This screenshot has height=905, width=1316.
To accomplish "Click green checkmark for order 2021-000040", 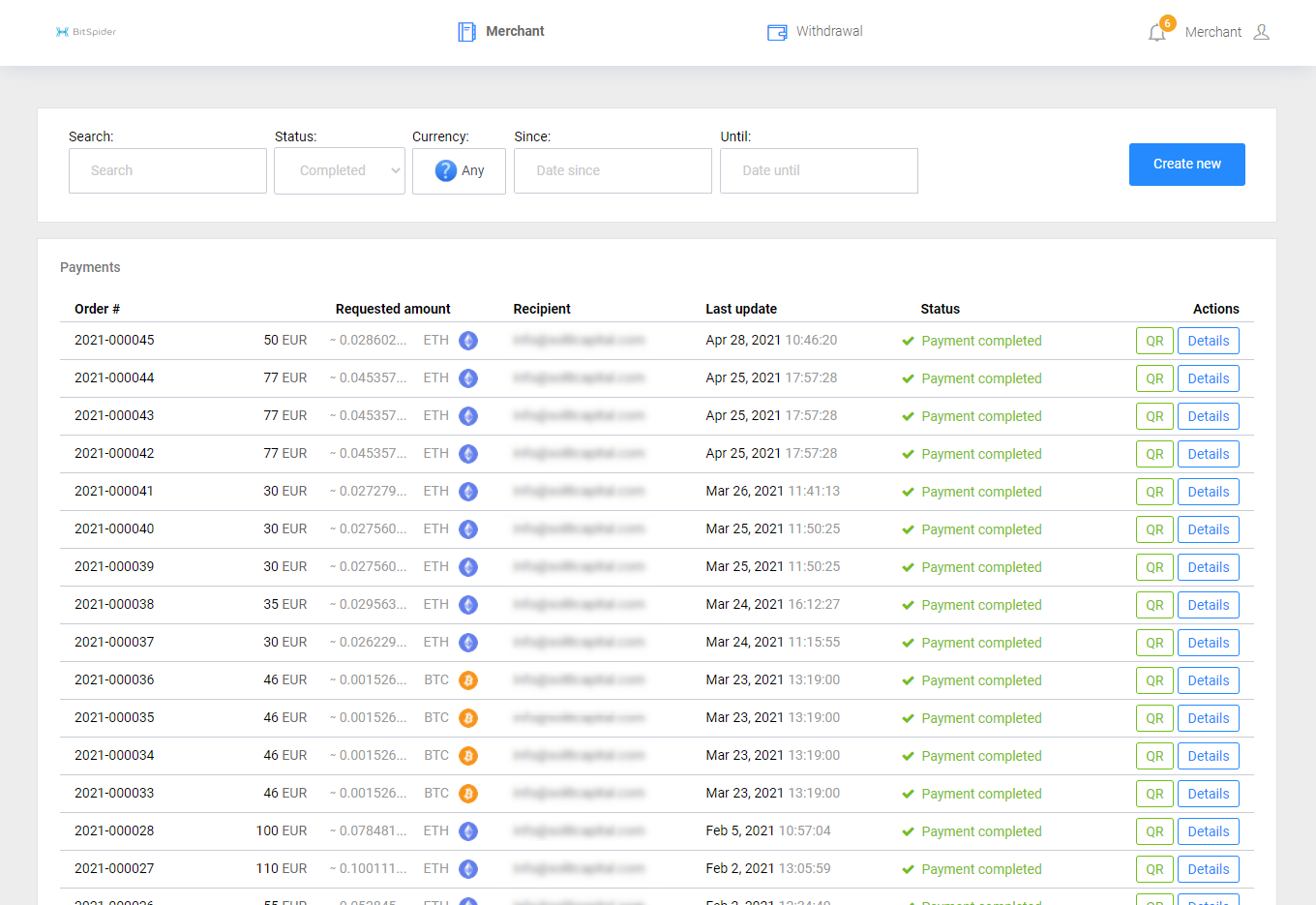I will pos(908,529).
